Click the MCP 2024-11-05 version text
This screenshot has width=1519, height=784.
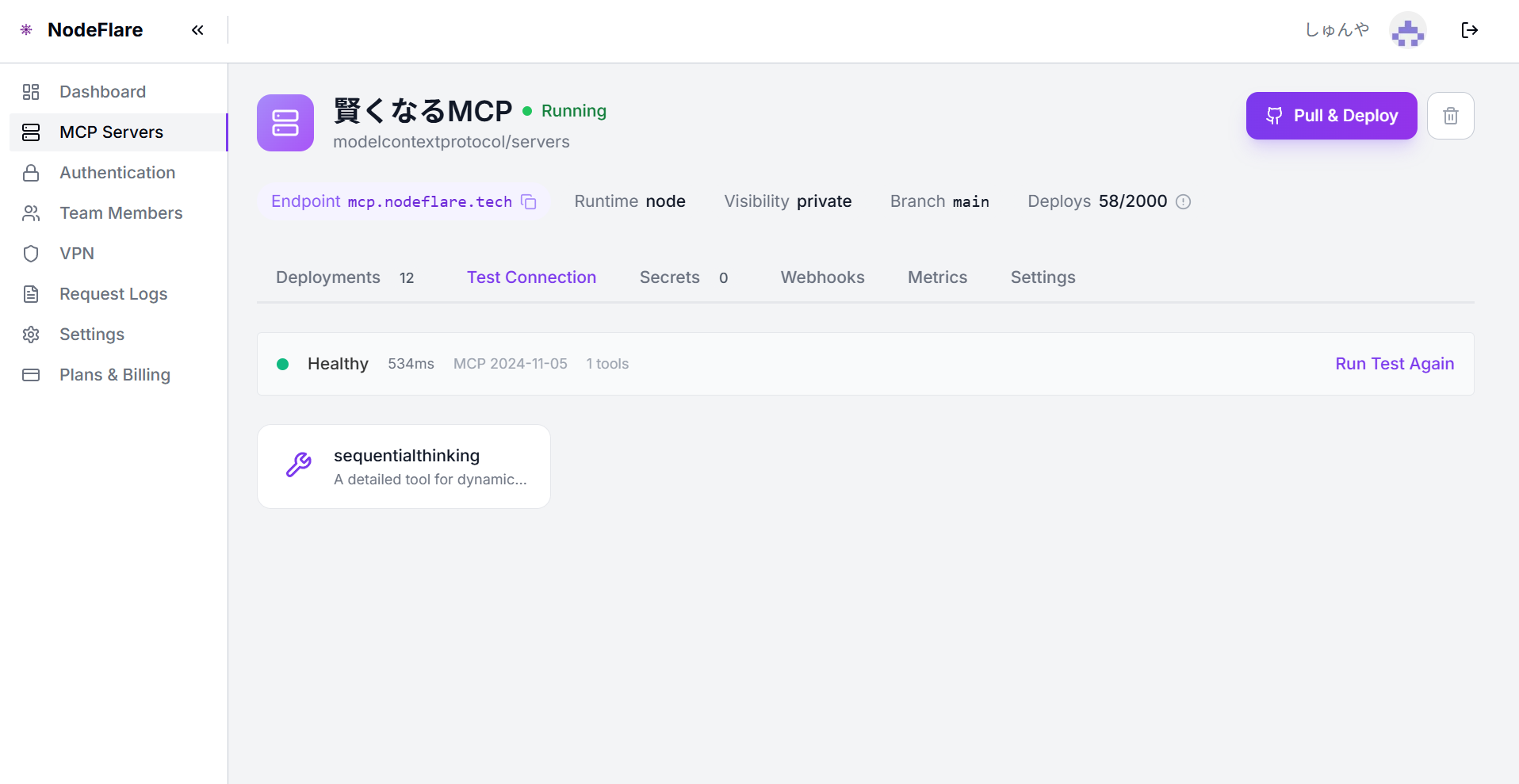point(511,364)
